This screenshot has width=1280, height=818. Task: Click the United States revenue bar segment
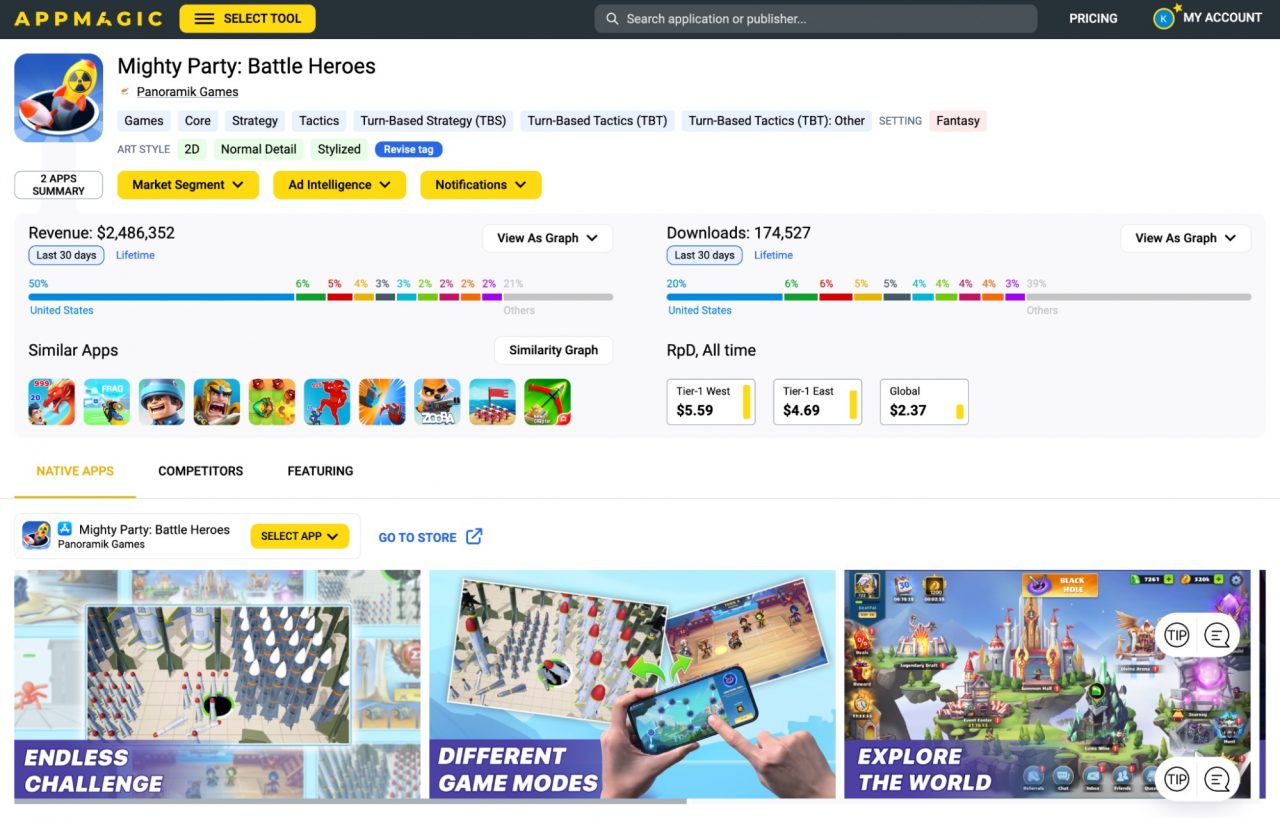[x=161, y=297]
